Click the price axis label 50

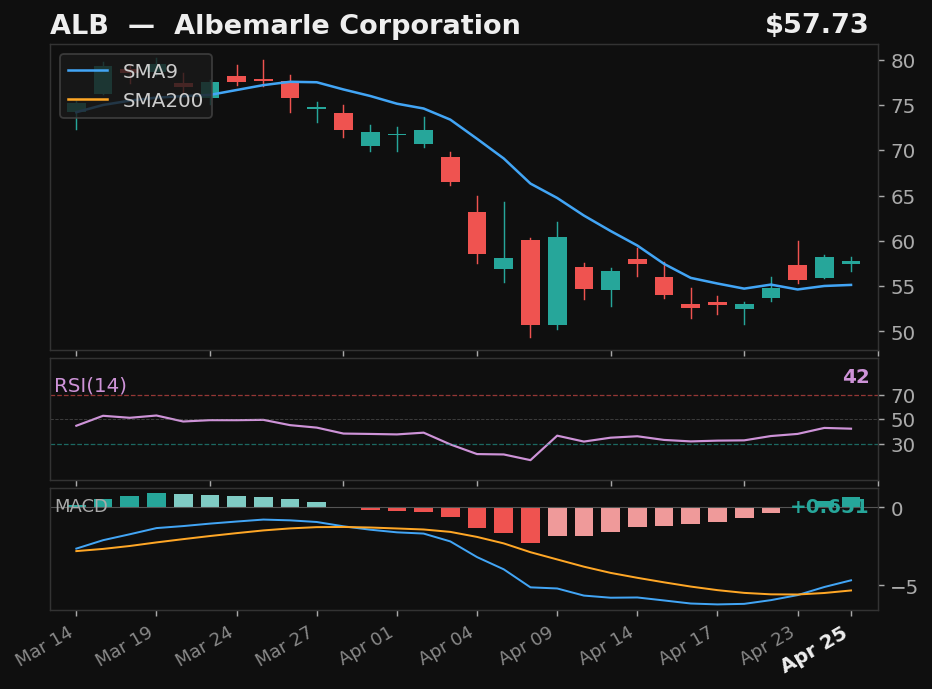[903, 333]
